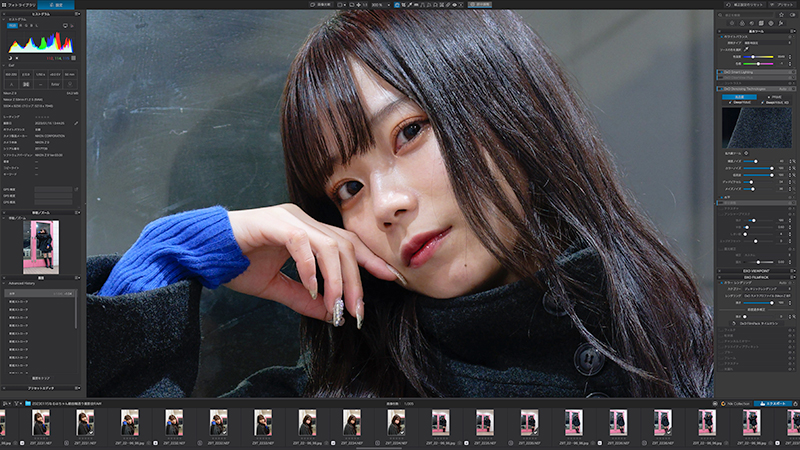The height and width of the screenshot is (450, 800).
Task: Click the blue エクスポート export button
Action: tap(773, 404)
